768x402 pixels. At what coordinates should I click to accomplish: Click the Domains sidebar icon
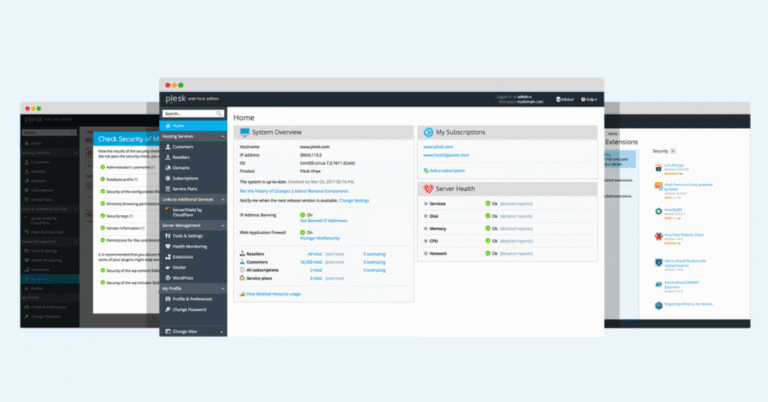click(x=166, y=167)
